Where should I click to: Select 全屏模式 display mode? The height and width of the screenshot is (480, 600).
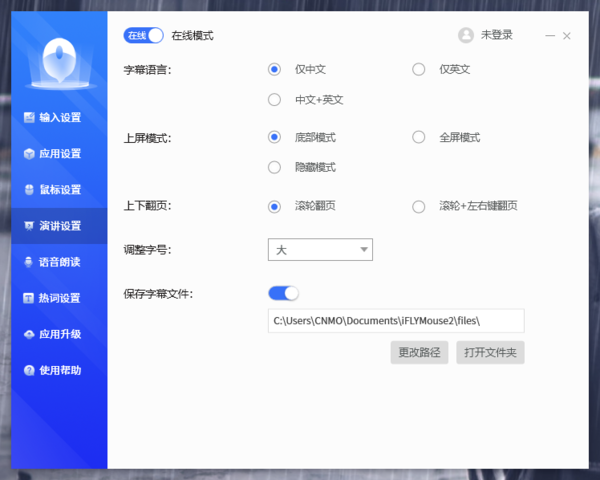click(419, 137)
